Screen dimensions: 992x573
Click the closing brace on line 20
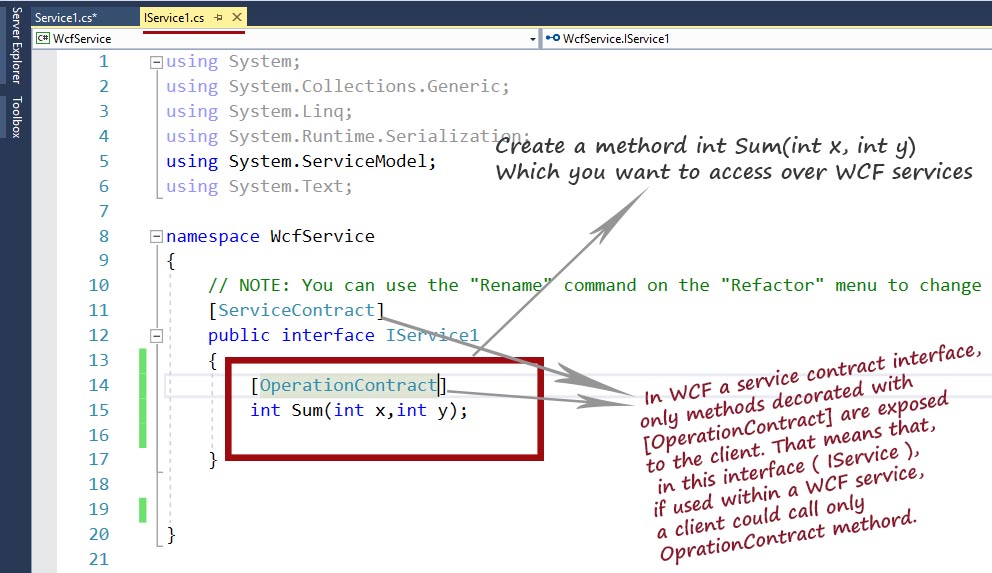click(x=171, y=535)
